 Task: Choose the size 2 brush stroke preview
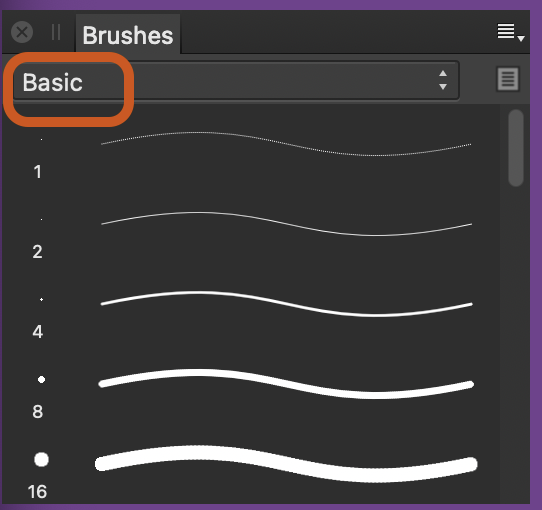pos(286,224)
